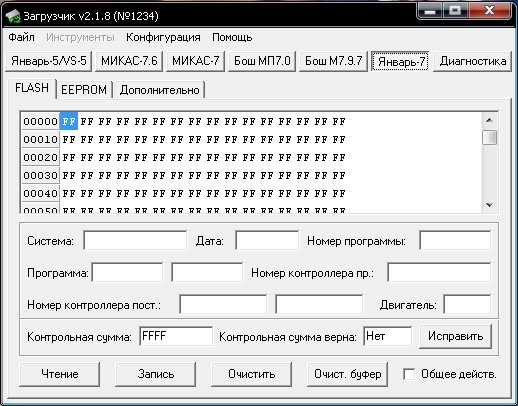This screenshot has width=518, height=406.
Task: Click the hex viewer scroll up arrow
Action: (x=489, y=120)
